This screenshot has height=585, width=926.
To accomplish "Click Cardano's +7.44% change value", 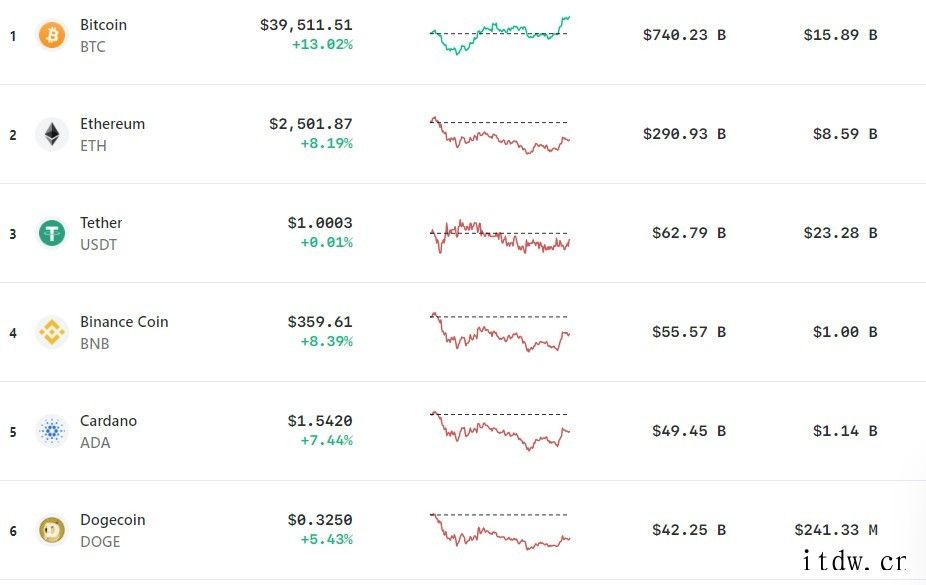I will point(327,440).
